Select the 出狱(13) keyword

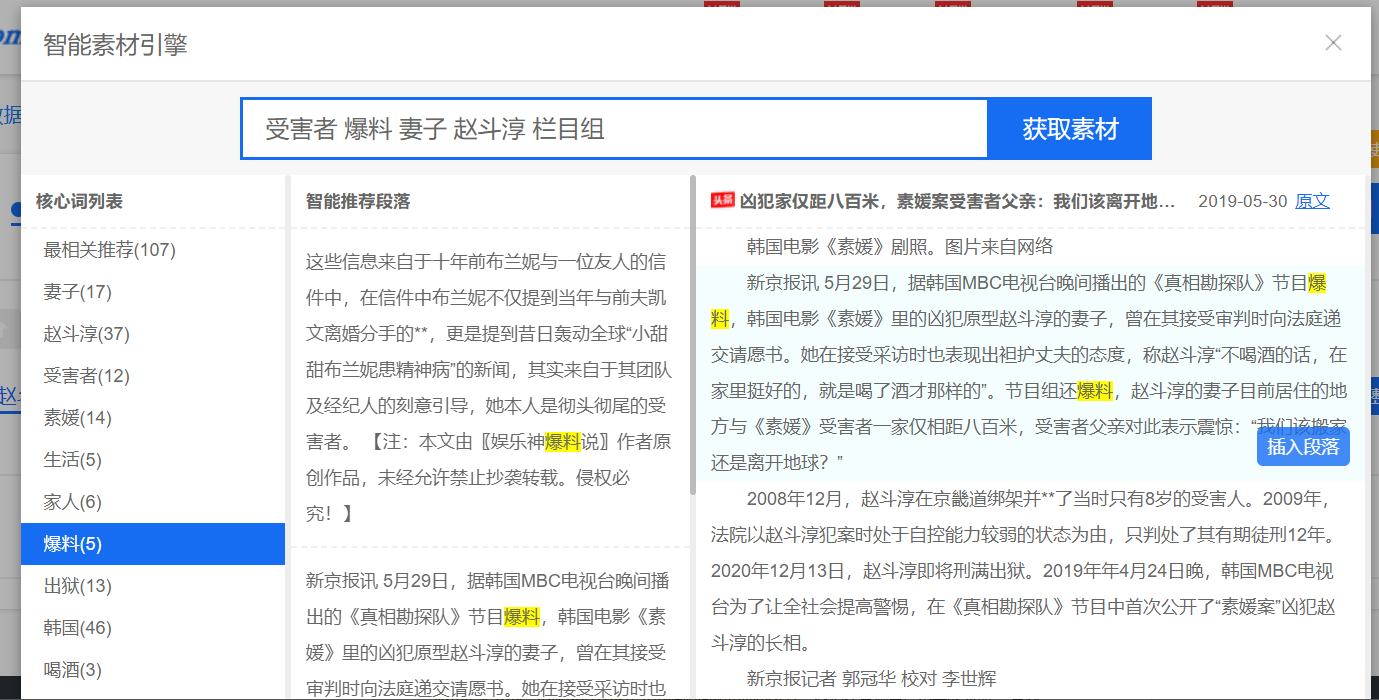(153, 586)
